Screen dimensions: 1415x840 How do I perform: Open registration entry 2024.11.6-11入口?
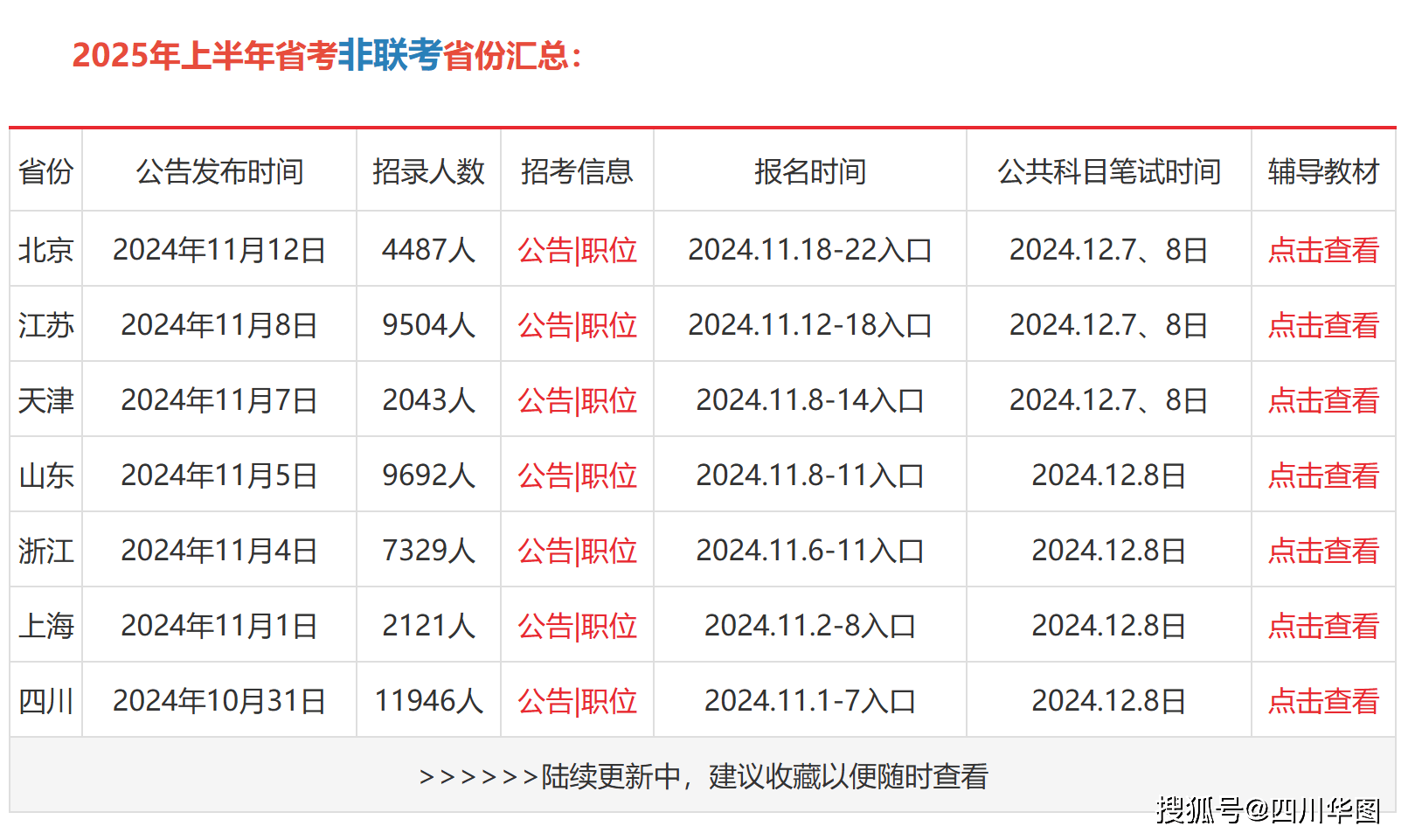tap(810, 551)
